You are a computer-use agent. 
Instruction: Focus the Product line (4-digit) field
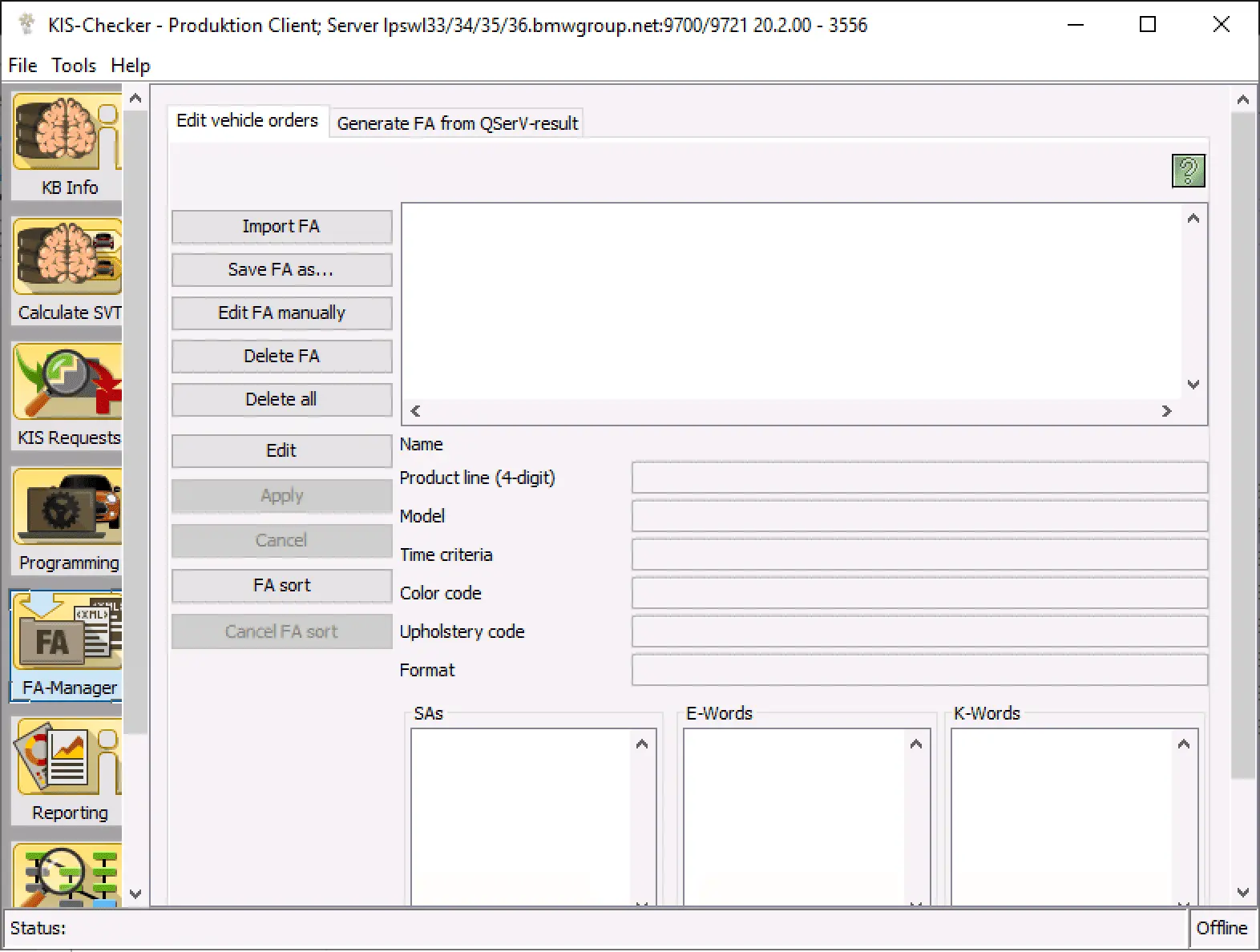coord(919,478)
